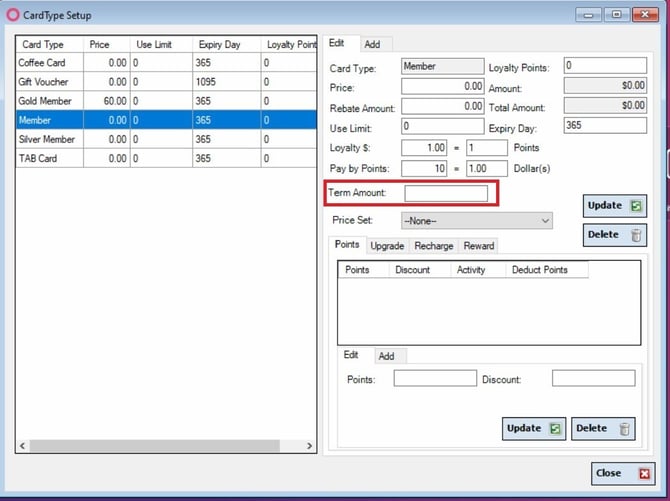Click the lower Update button's green icon

(x=555, y=429)
